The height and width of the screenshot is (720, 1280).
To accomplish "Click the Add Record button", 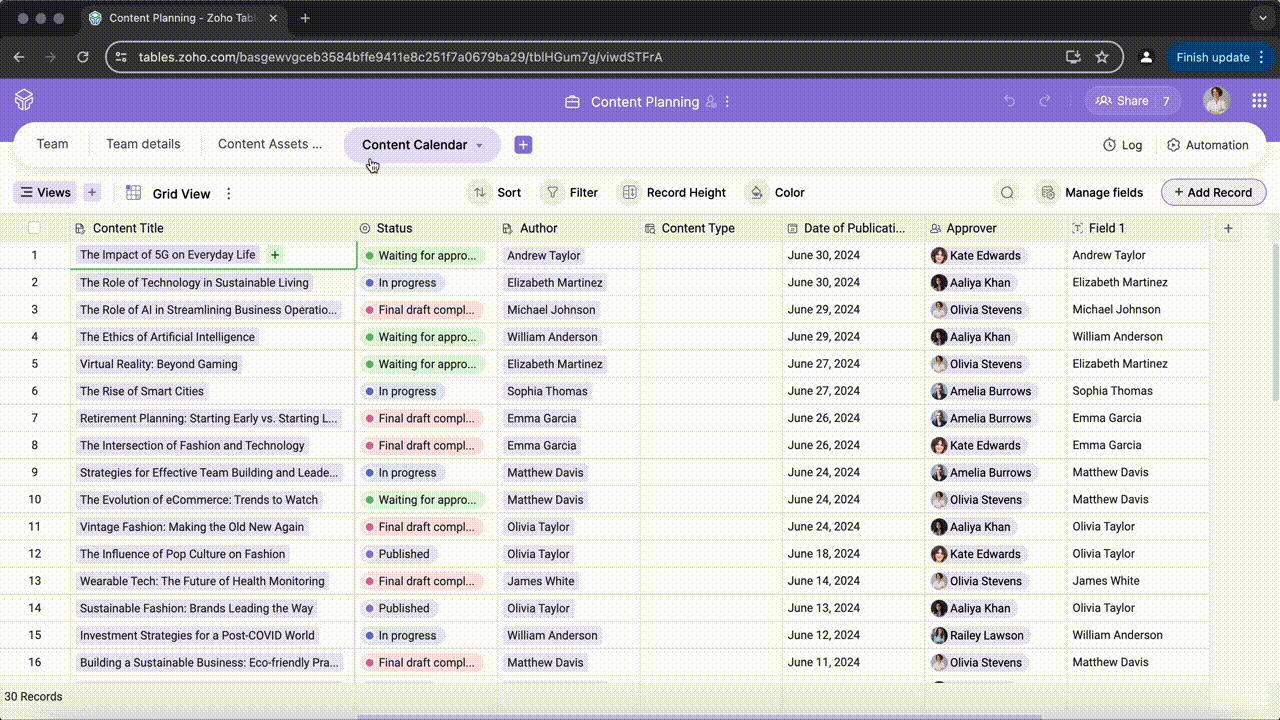I will pos(1213,193).
